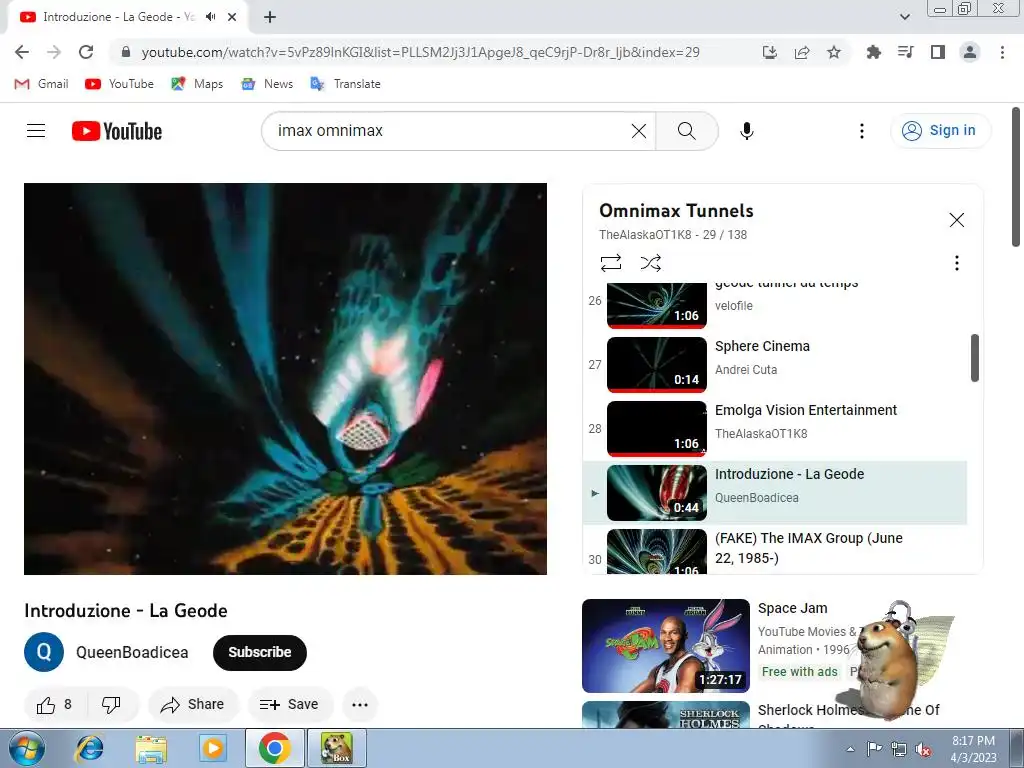Open Gmail bookmark
This screenshot has height=768, width=1024.
tap(42, 84)
